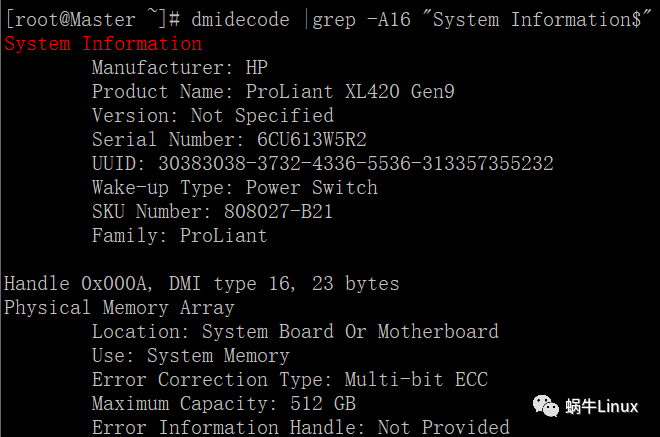Click the 'Wake-up Type: Power Switch' line

[x=235, y=188]
